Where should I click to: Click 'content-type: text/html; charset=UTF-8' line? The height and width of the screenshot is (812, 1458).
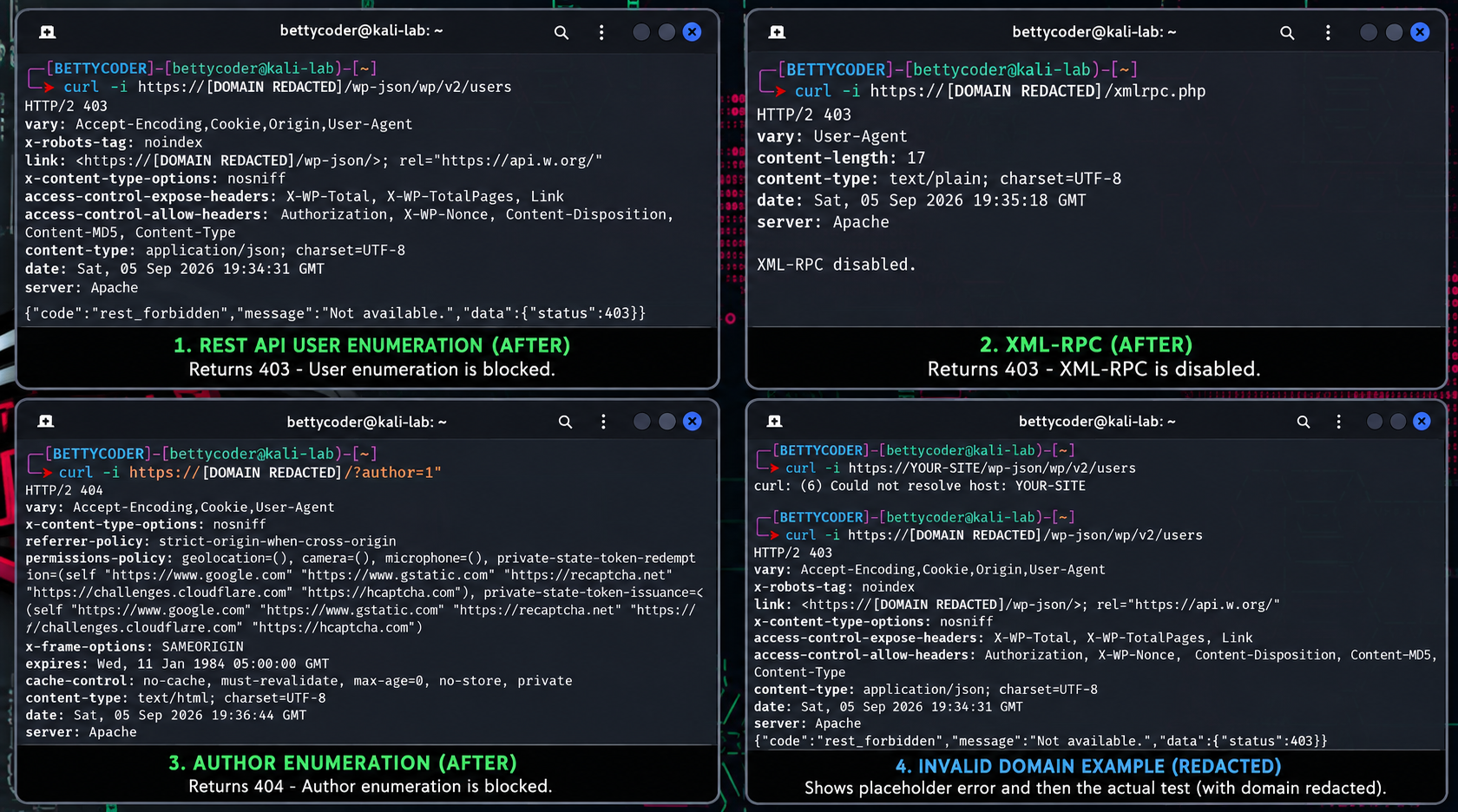[x=175, y=697]
